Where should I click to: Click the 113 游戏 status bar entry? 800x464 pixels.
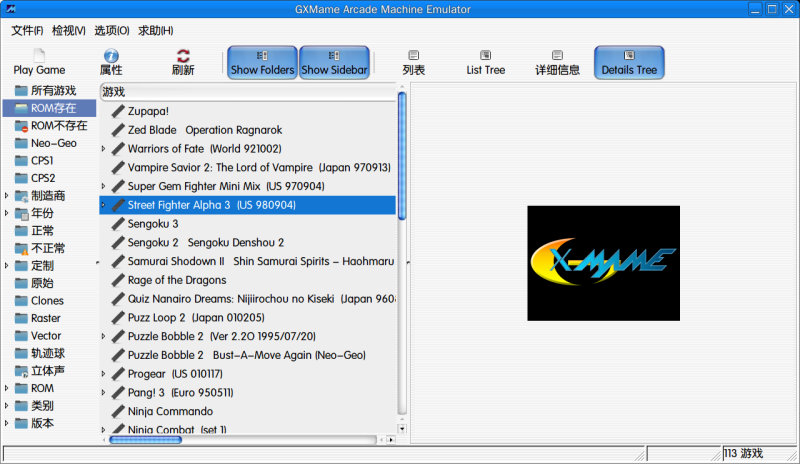(x=743, y=453)
